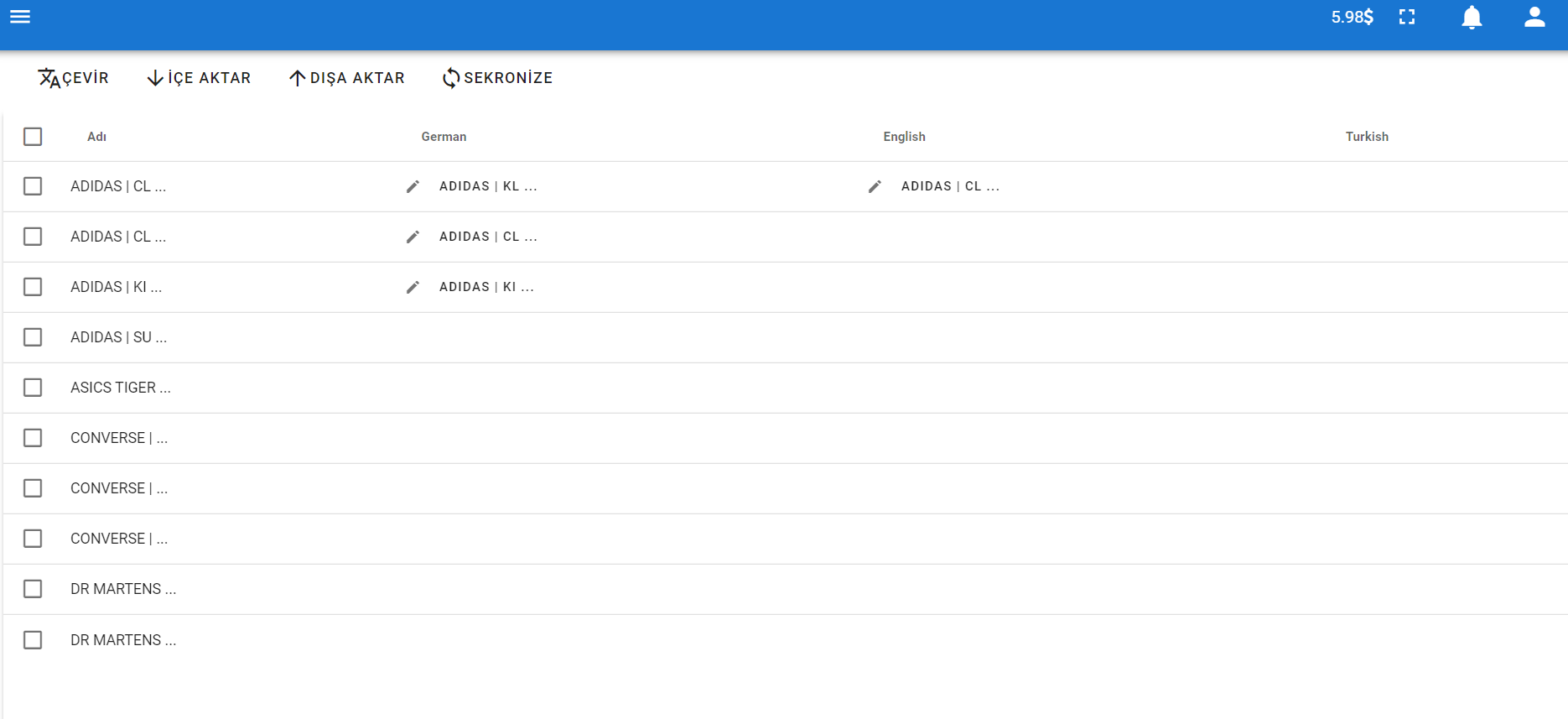The width and height of the screenshot is (1568, 719).
Task: Open the ASICS TIGER product name
Action: pyautogui.click(x=121, y=388)
